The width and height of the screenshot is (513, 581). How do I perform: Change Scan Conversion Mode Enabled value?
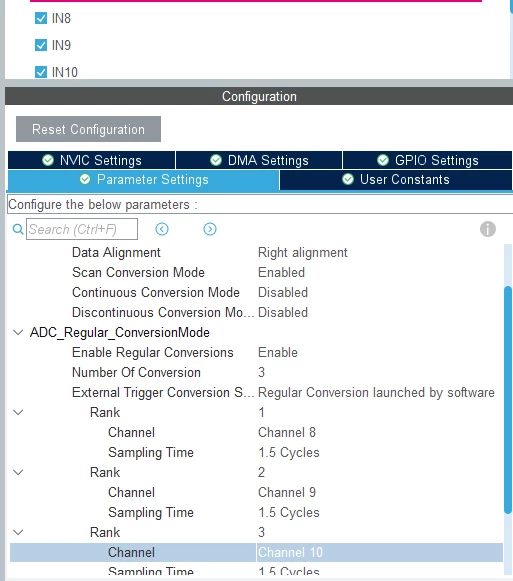click(281, 272)
